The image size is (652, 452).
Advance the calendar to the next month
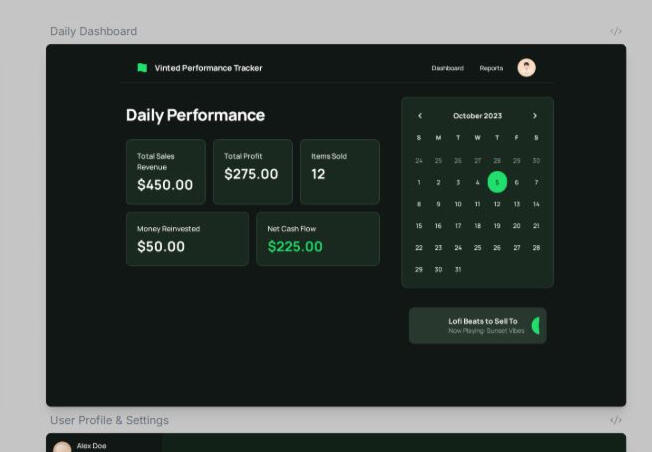click(535, 116)
